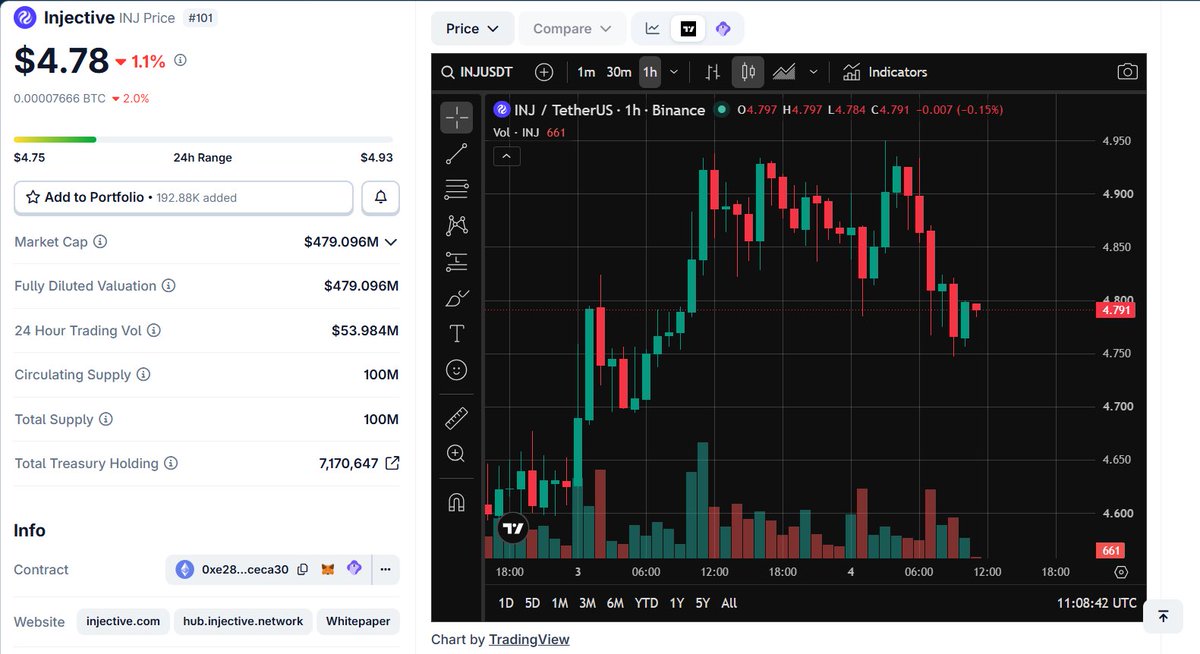The height and width of the screenshot is (654, 1200).
Task: Open Total Treasury Holding external link
Action: [x=392, y=463]
